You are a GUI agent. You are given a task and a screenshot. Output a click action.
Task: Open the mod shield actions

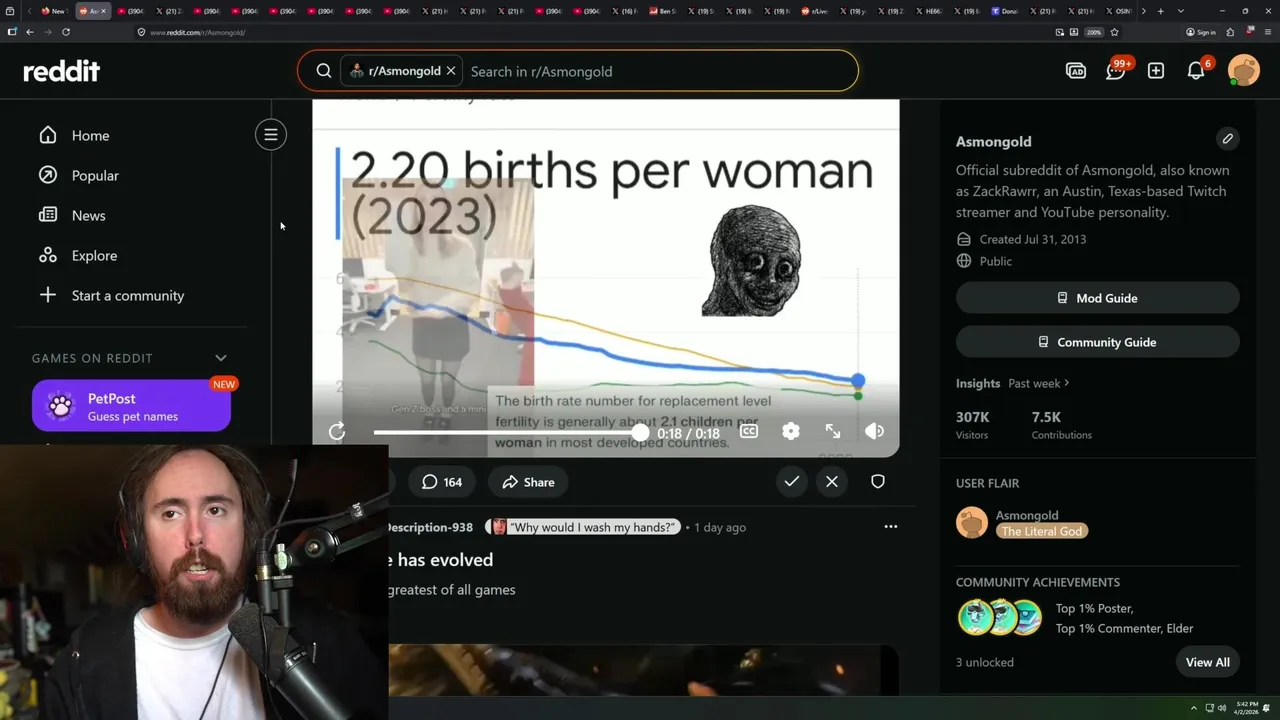[x=878, y=482]
